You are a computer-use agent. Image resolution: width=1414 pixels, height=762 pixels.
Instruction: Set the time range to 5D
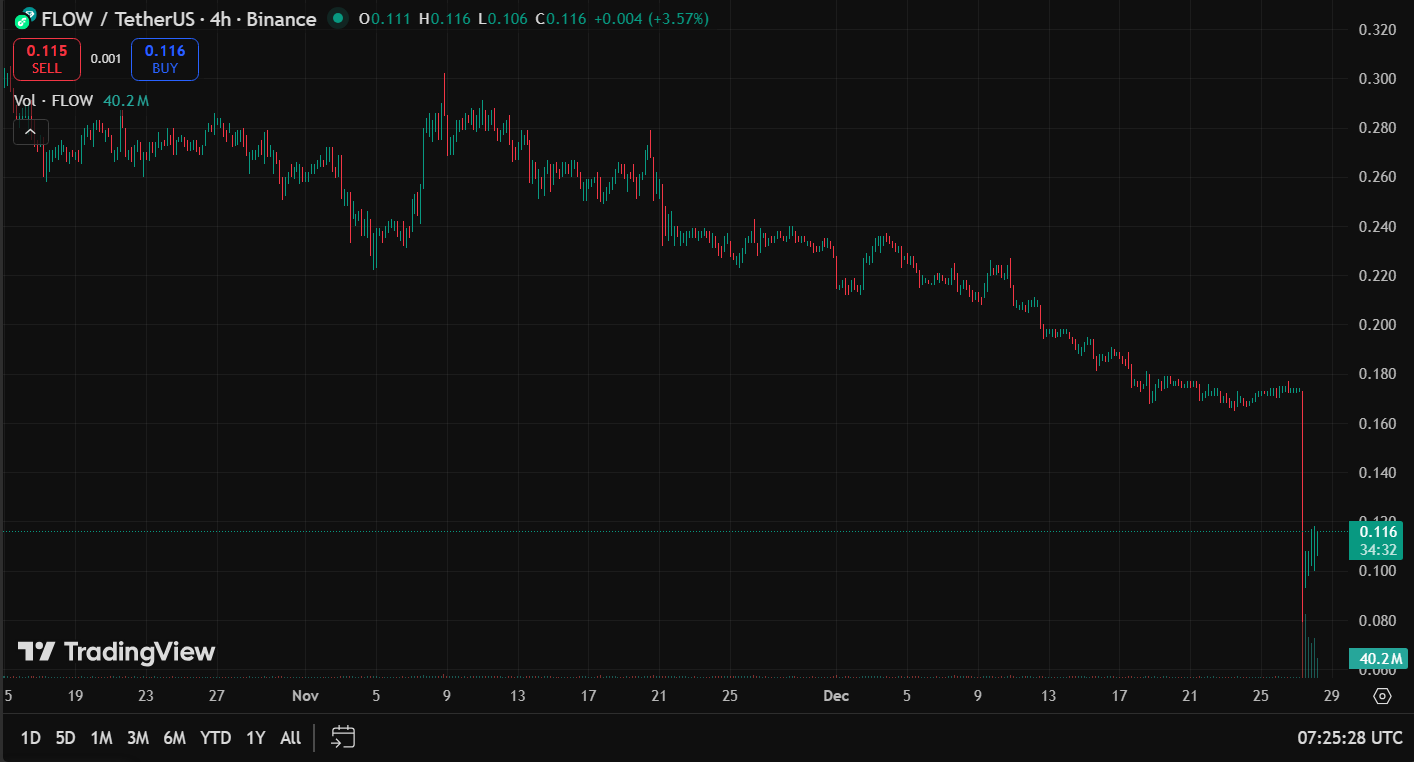tap(65, 738)
